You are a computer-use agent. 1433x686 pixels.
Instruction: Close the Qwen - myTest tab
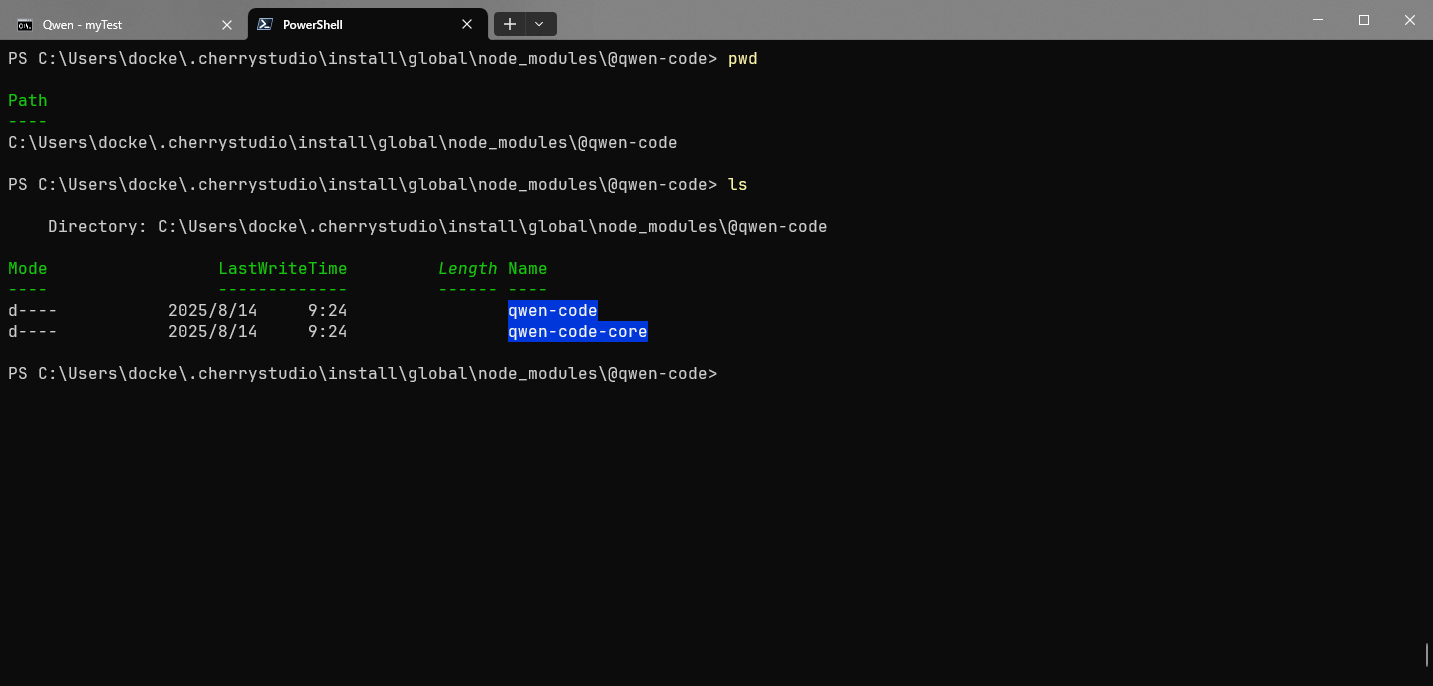click(x=227, y=24)
